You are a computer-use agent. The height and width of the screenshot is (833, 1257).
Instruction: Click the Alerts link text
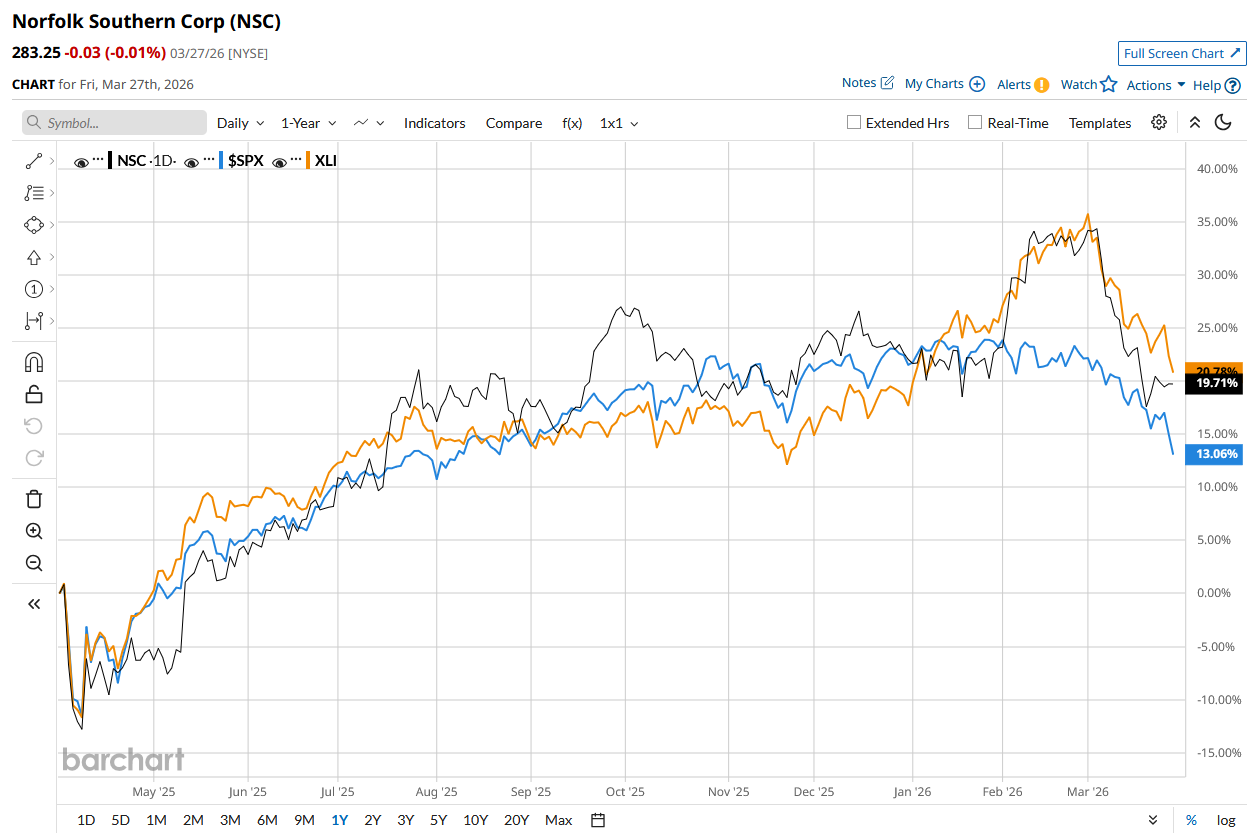pos(1014,85)
